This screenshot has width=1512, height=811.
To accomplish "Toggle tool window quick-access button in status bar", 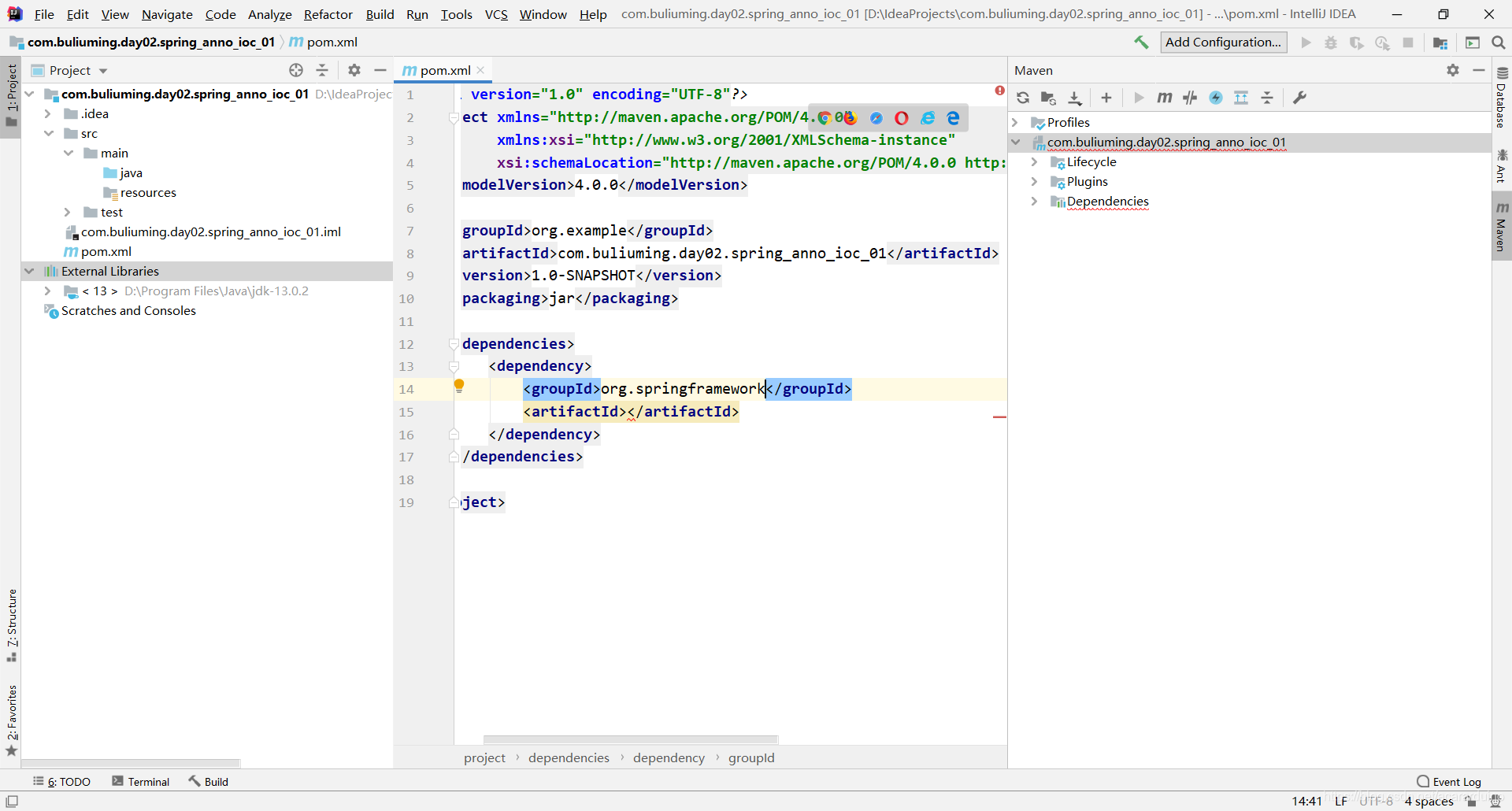I will [x=12, y=801].
